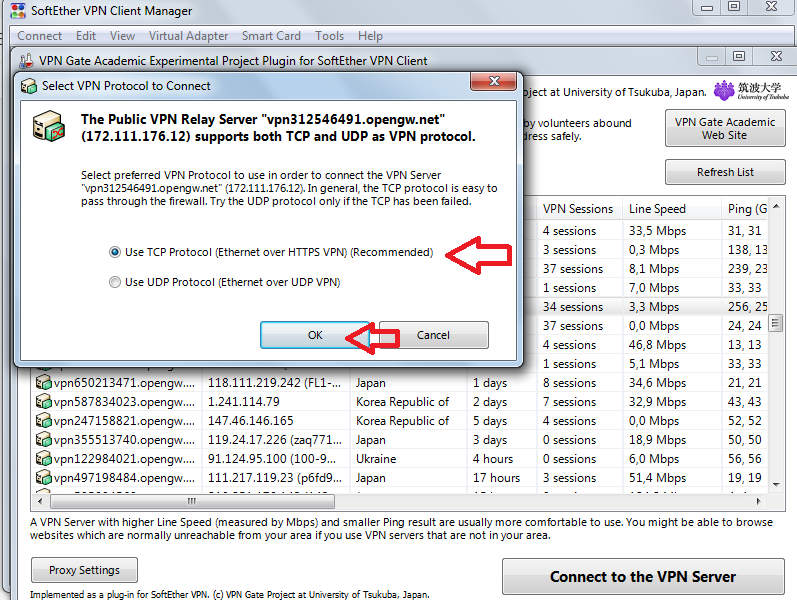Select IP address 119.24.17.226 cell
This screenshot has height=600, width=797.
(x=274, y=440)
